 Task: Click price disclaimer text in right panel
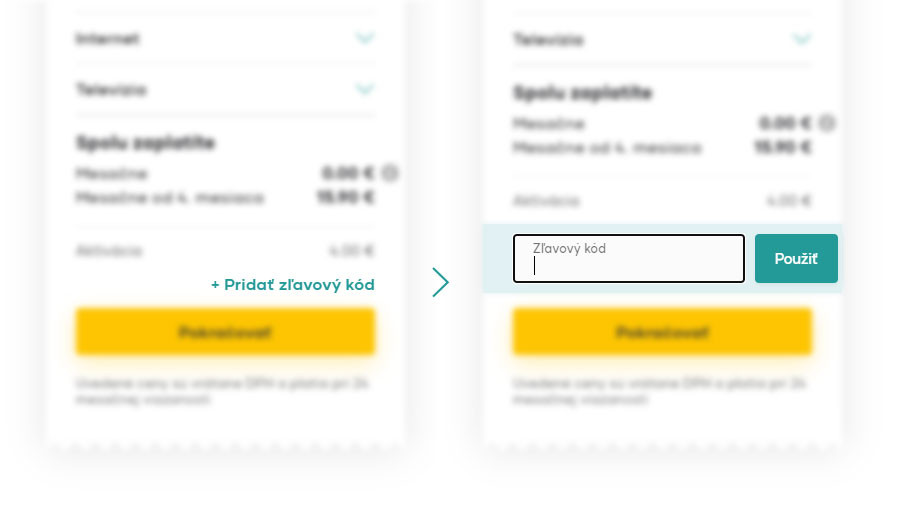pos(660,392)
